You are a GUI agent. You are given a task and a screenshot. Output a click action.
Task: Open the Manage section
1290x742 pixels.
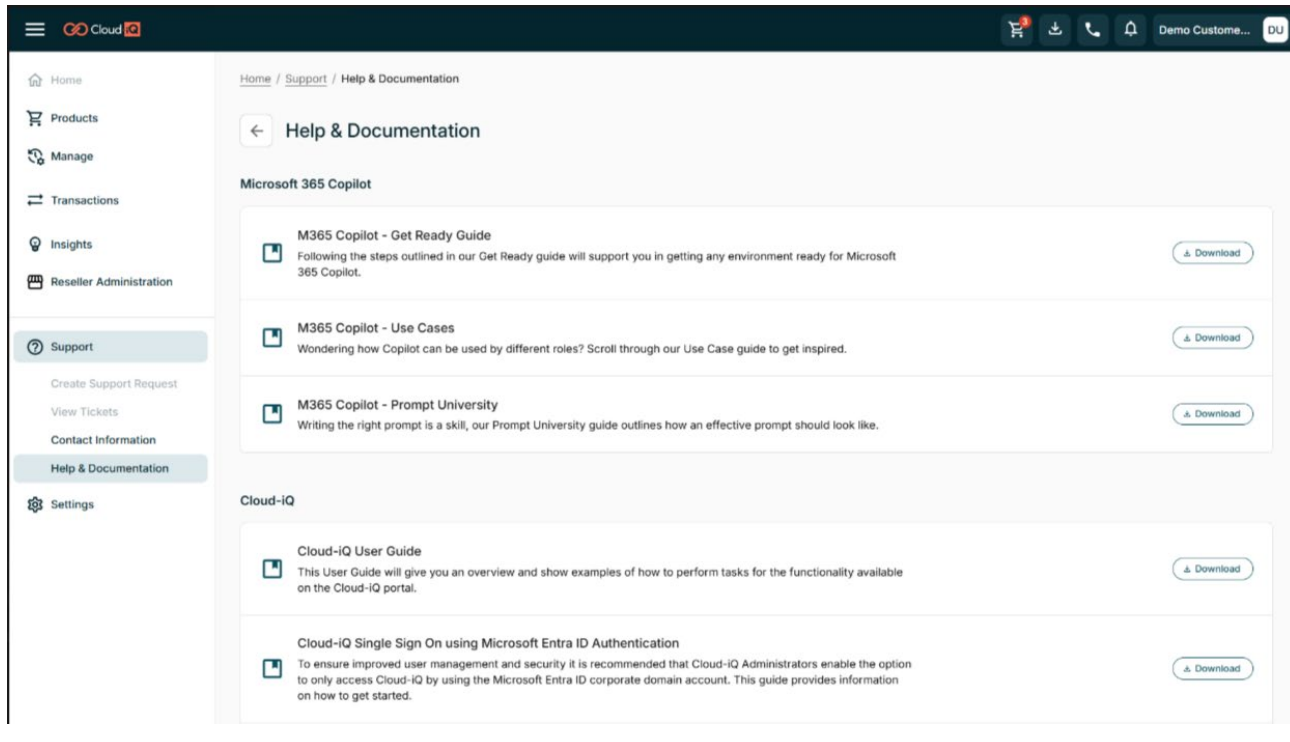(x=71, y=156)
